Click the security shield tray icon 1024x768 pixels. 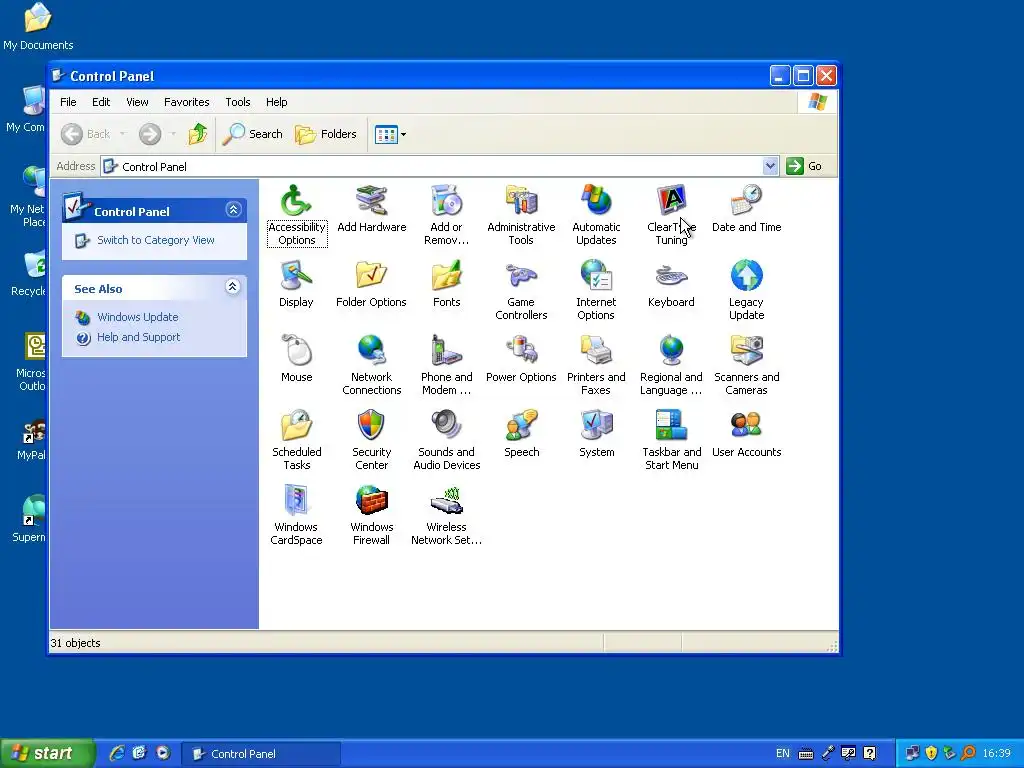click(x=931, y=753)
